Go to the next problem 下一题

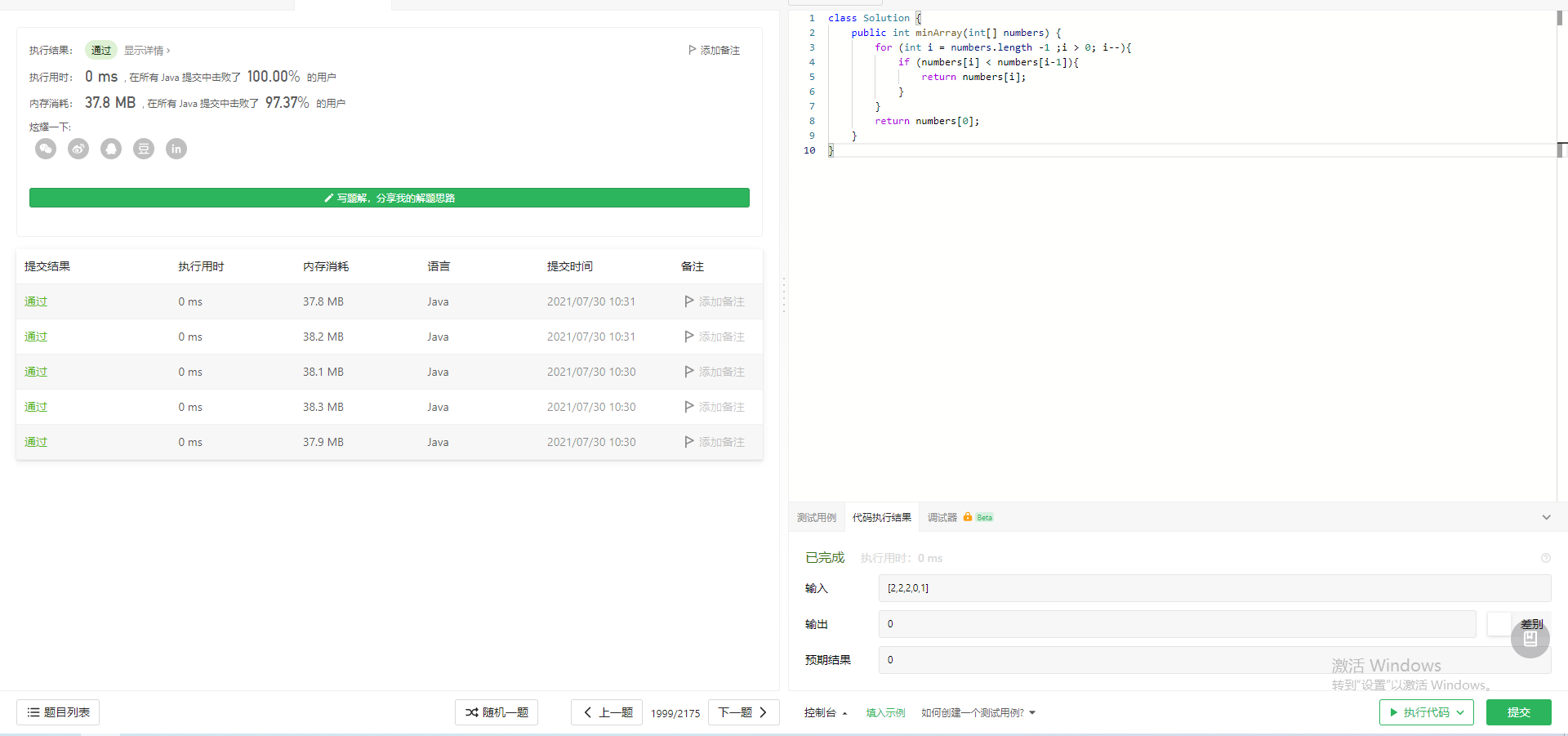coord(744,712)
